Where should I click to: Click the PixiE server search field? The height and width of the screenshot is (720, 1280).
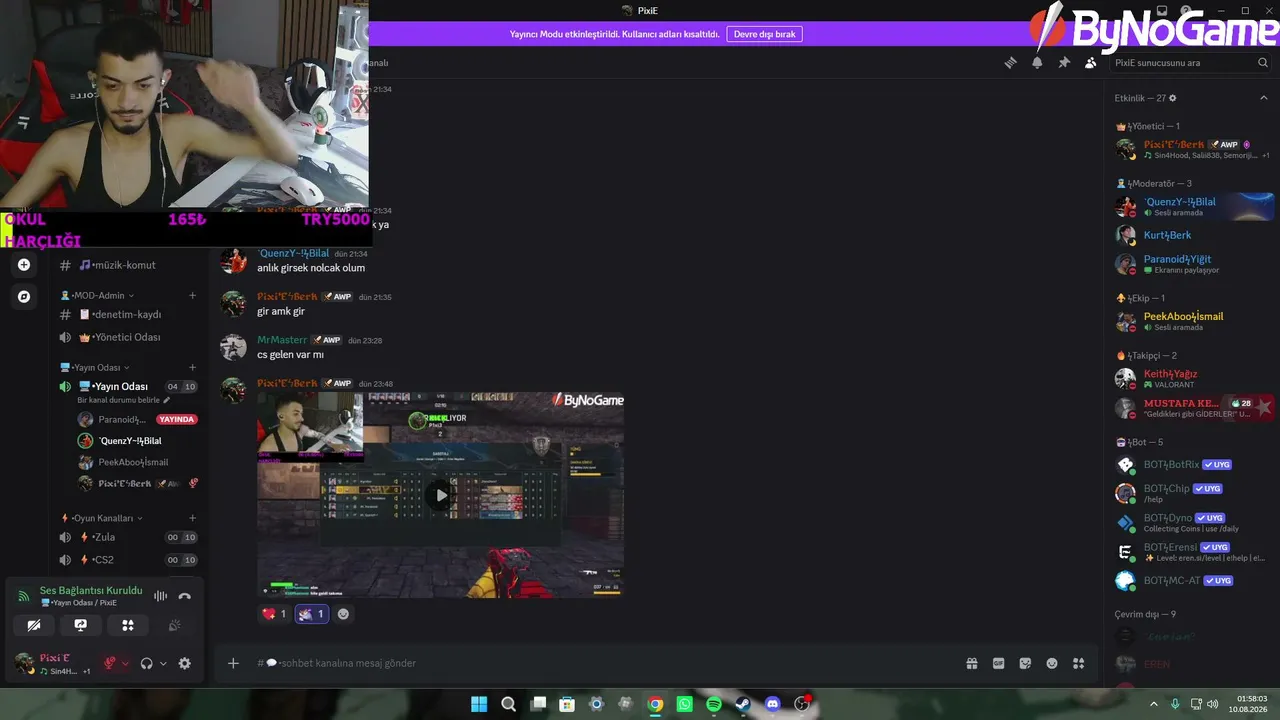point(1190,62)
